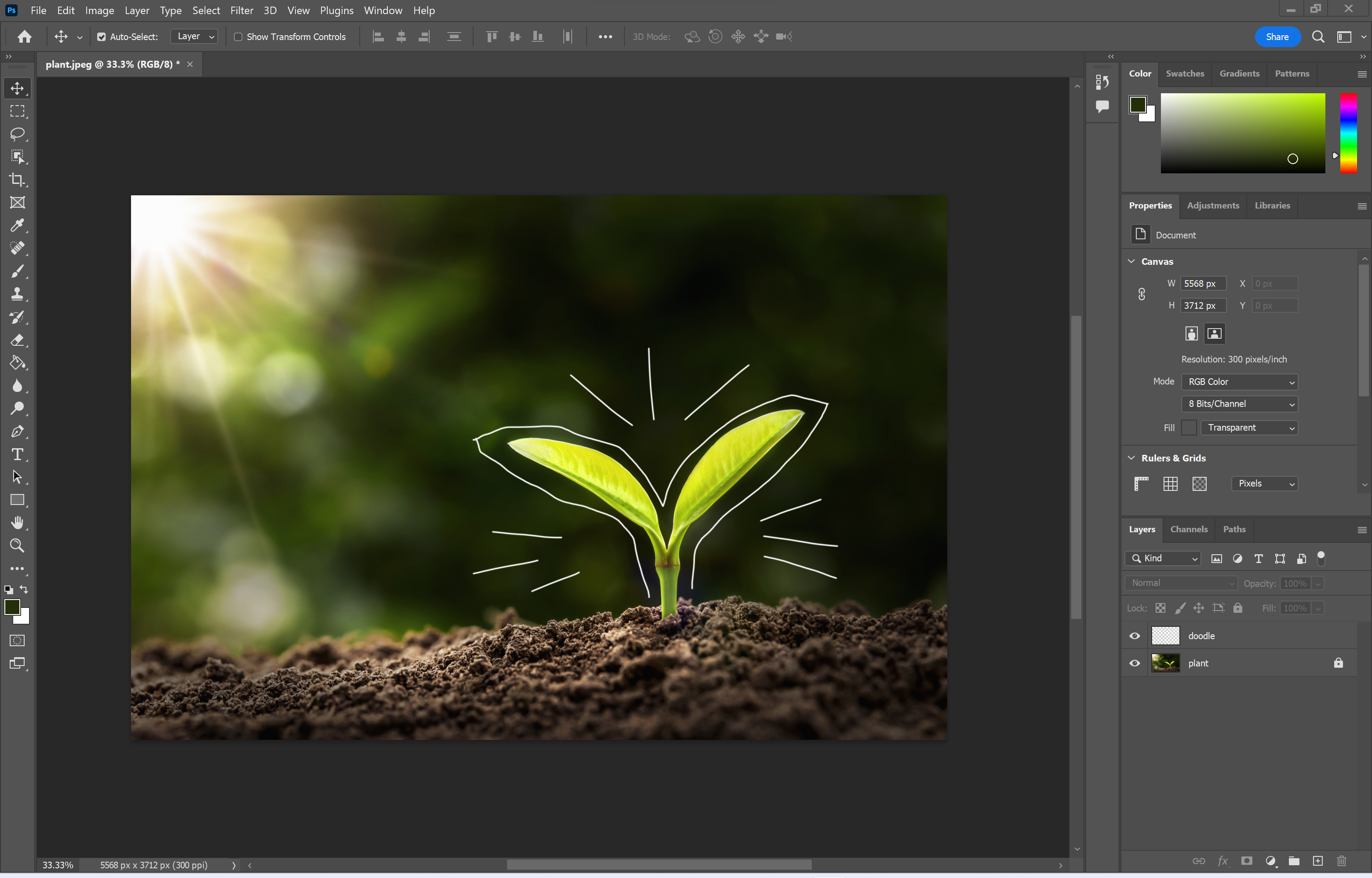Viewport: 1372px width, 878px height.
Task: Toggle grid icon in Rulers & Grids
Action: pyautogui.click(x=1170, y=483)
